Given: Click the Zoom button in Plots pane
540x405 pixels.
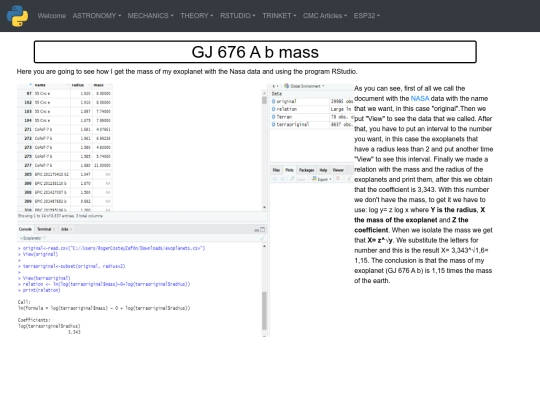Looking at the screenshot, I should click(x=298, y=179).
